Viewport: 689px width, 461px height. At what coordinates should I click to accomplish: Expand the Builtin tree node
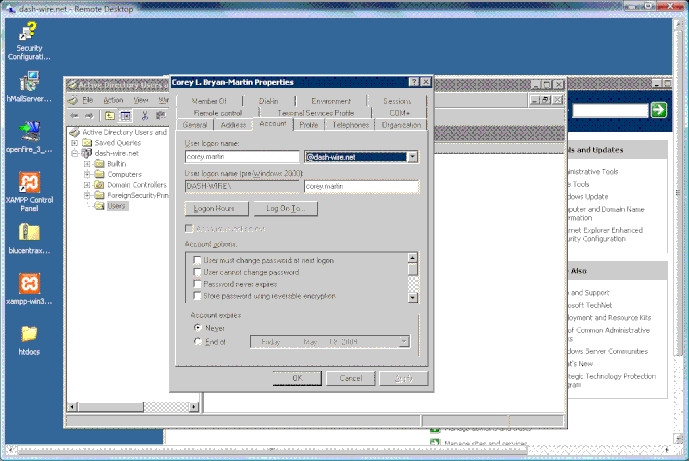pos(87,163)
